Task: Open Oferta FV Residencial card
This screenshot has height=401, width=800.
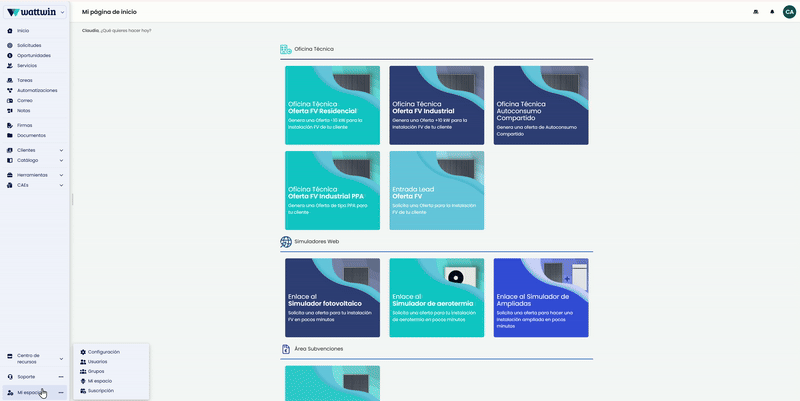Action: 332,105
